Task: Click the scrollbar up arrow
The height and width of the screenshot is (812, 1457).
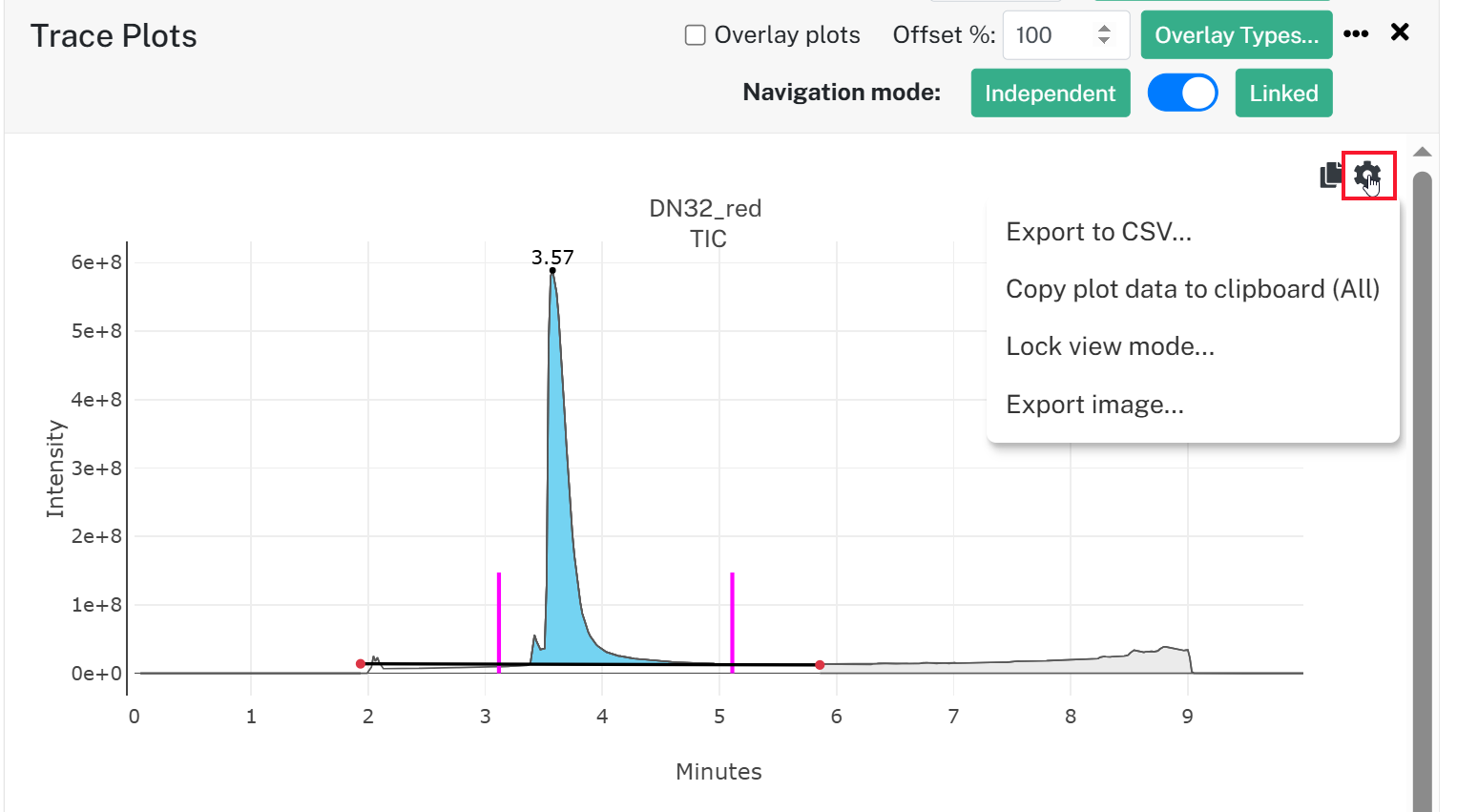Action: tap(1423, 152)
